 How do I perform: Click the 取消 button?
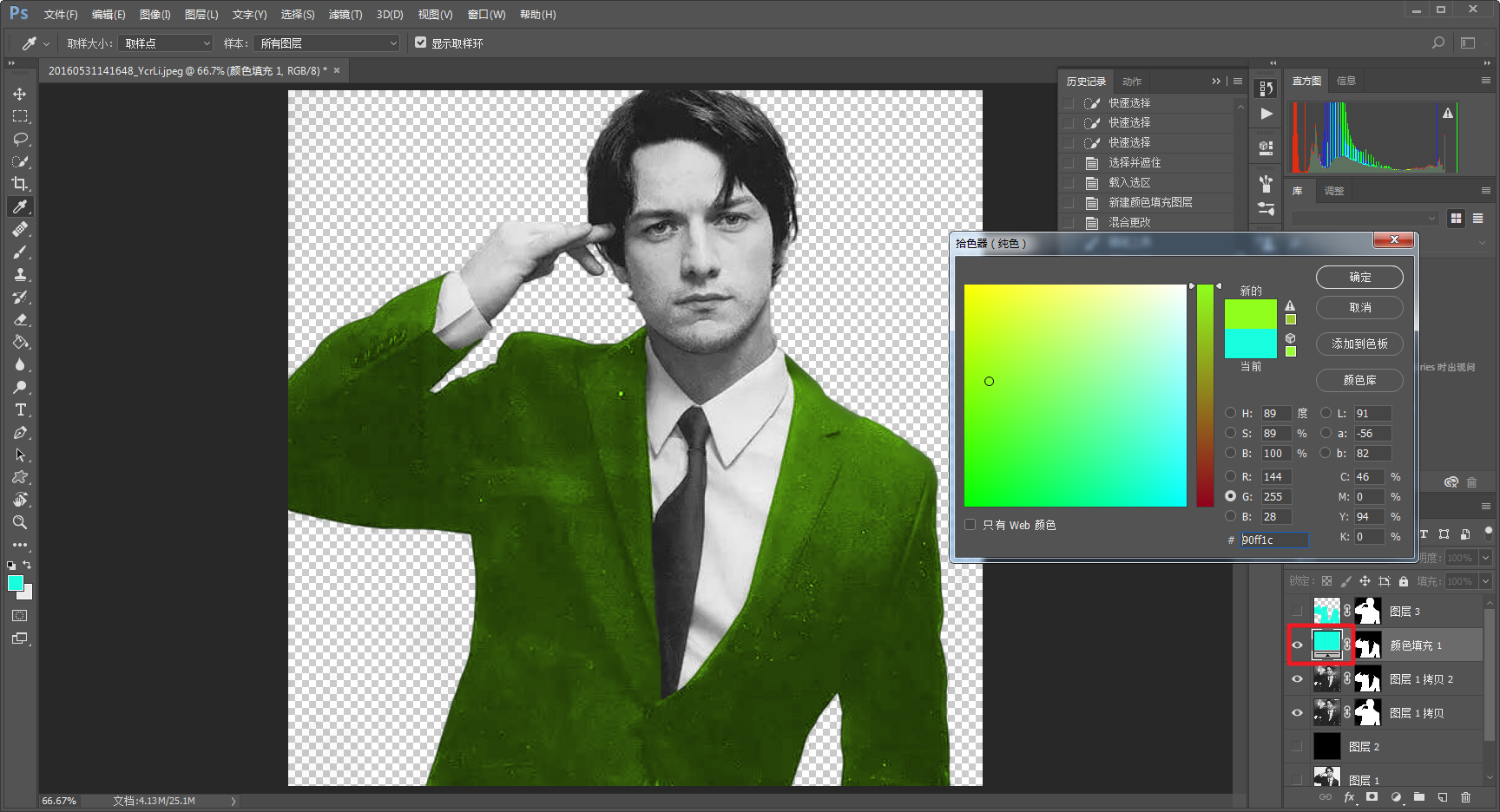point(1359,307)
